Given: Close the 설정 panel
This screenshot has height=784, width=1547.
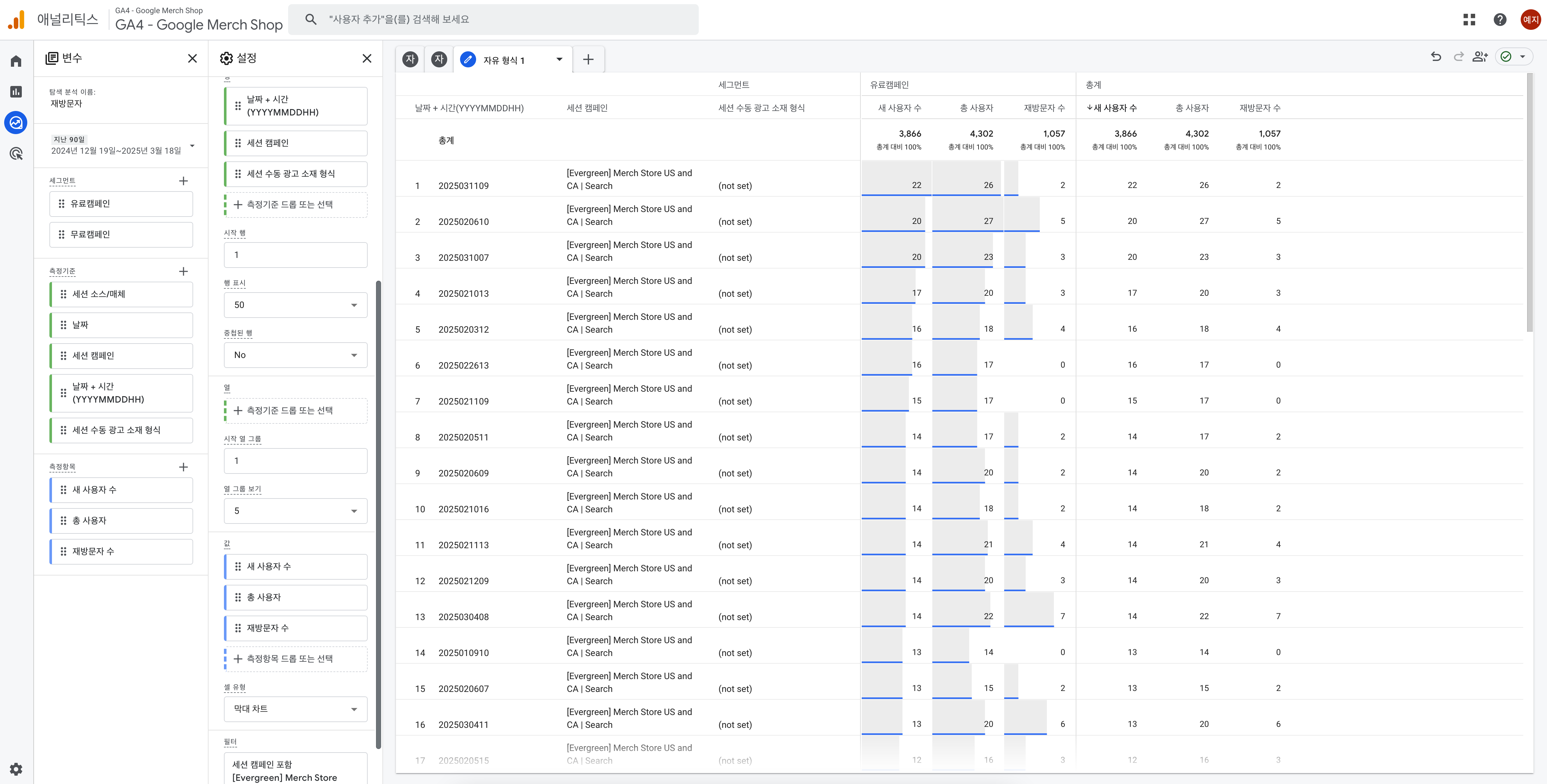Looking at the screenshot, I should (367, 58).
